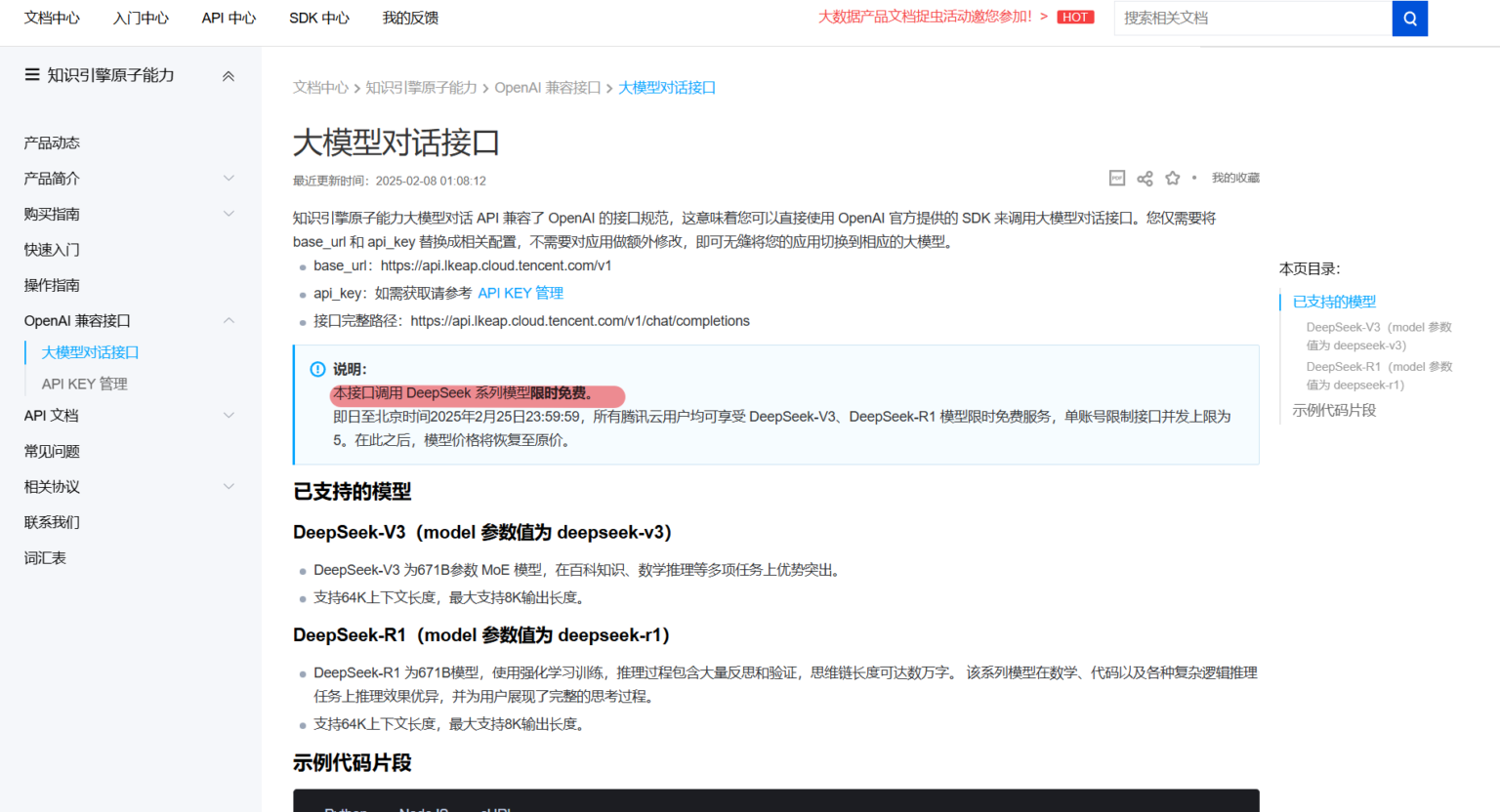This screenshot has width=1500, height=812.
Task: Open 快速入门 in the sidebar
Action: click(x=52, y=250)
